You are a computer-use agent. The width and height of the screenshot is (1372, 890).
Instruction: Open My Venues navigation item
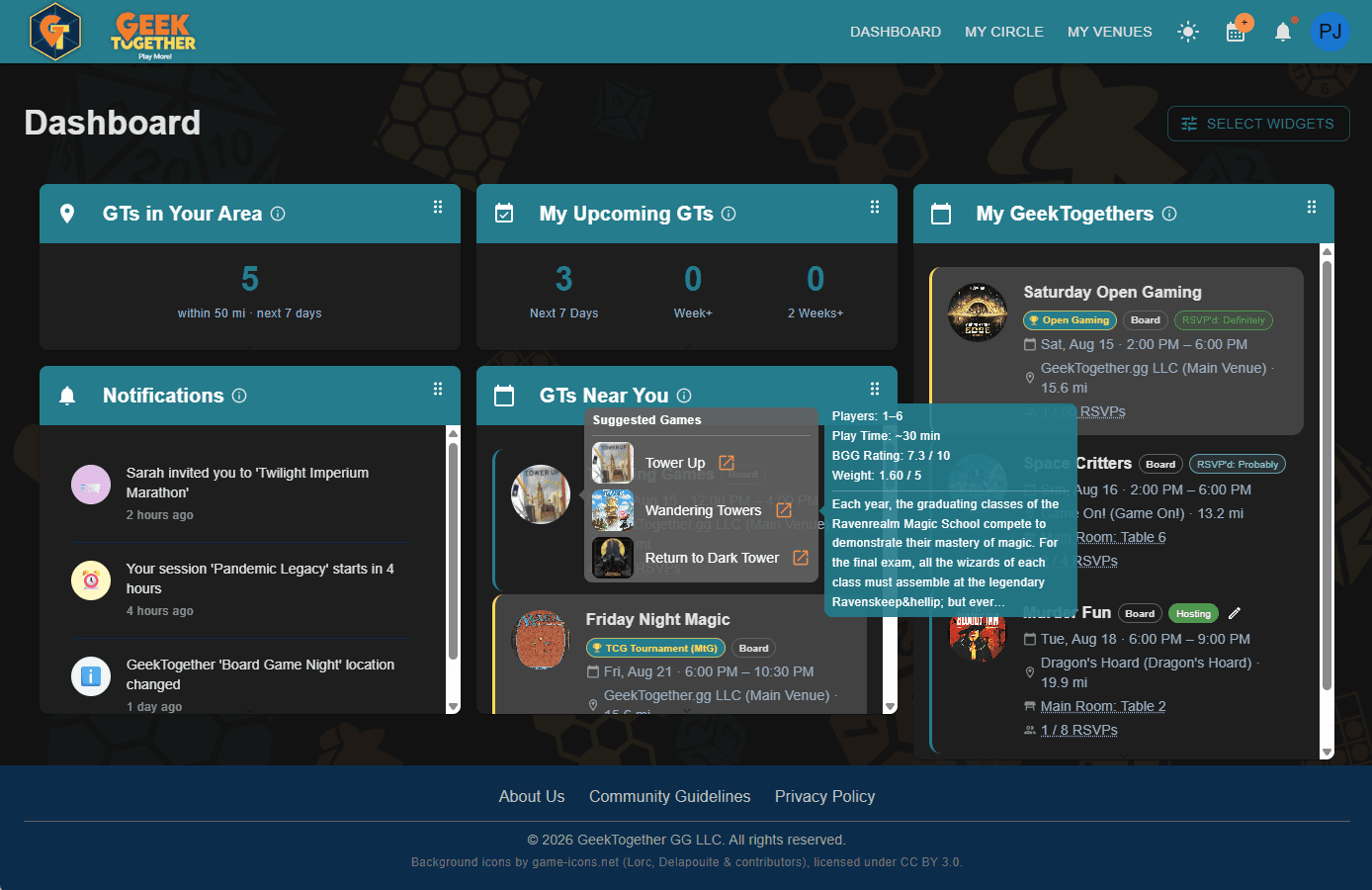(x=1110, y=32)
